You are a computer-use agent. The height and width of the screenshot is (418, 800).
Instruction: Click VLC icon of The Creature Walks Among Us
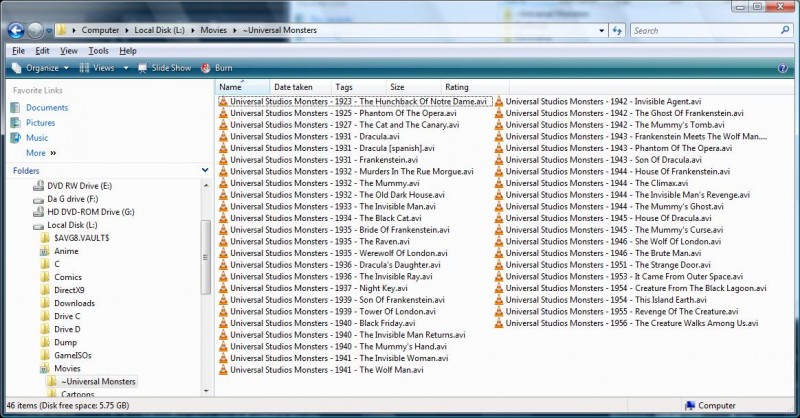pyautogui.click(x=499, y=323)
